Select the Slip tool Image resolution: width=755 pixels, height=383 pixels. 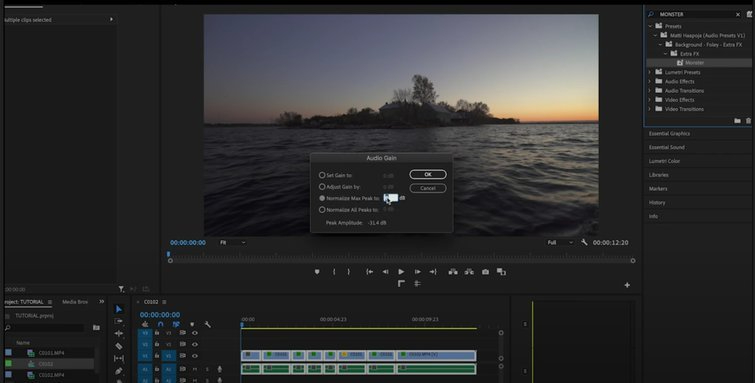click(x=119, y=358)
